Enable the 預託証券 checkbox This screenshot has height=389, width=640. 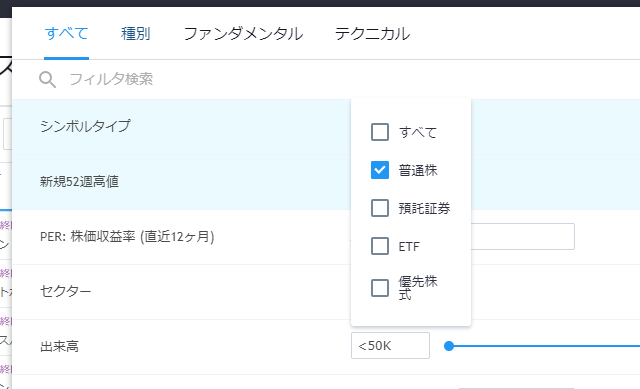point(380,208)
